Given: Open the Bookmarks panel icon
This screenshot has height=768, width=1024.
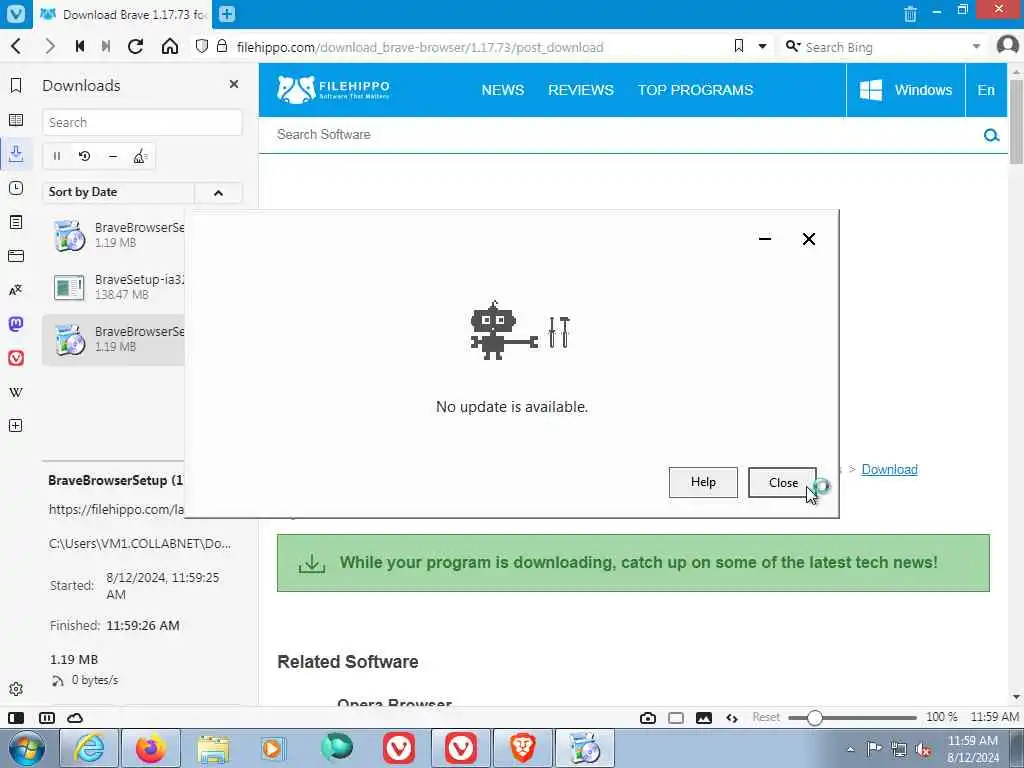Looking at the screenshot, I should (x=16, y=86).
